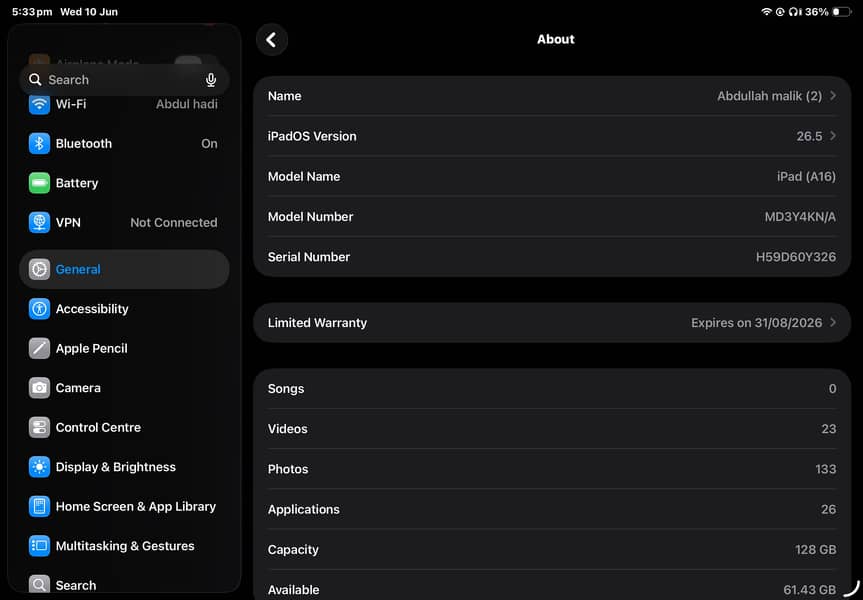The height and width of the screenshot is (600, 863).
Task: Tap 'Expires on 31/08/2026' text
Action: pyautogui.click(x=756, y=323)
